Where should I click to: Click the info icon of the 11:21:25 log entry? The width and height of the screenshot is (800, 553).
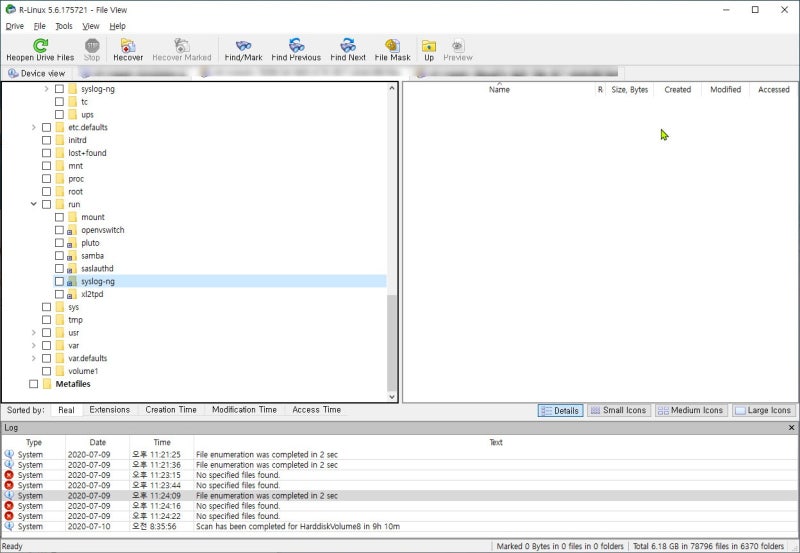(x=9, y=454)
